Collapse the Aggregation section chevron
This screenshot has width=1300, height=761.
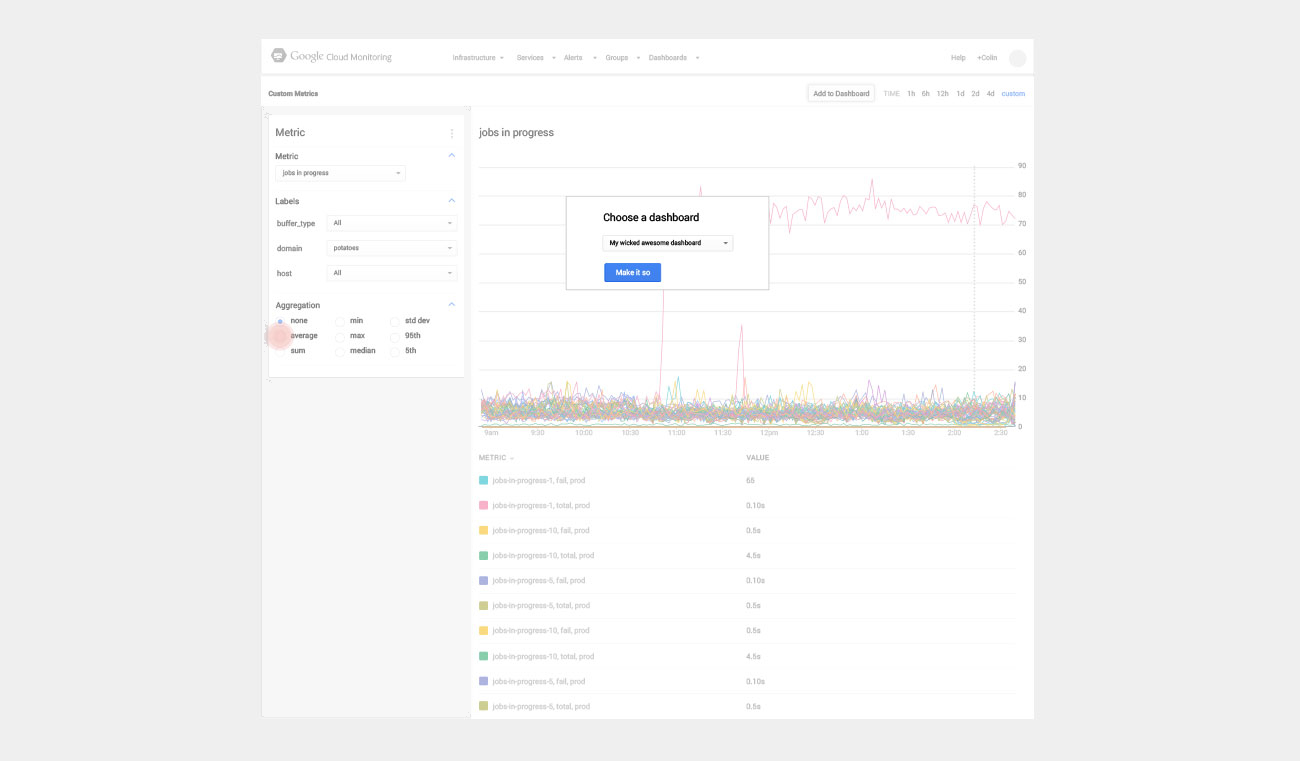[x=451, y=305]
